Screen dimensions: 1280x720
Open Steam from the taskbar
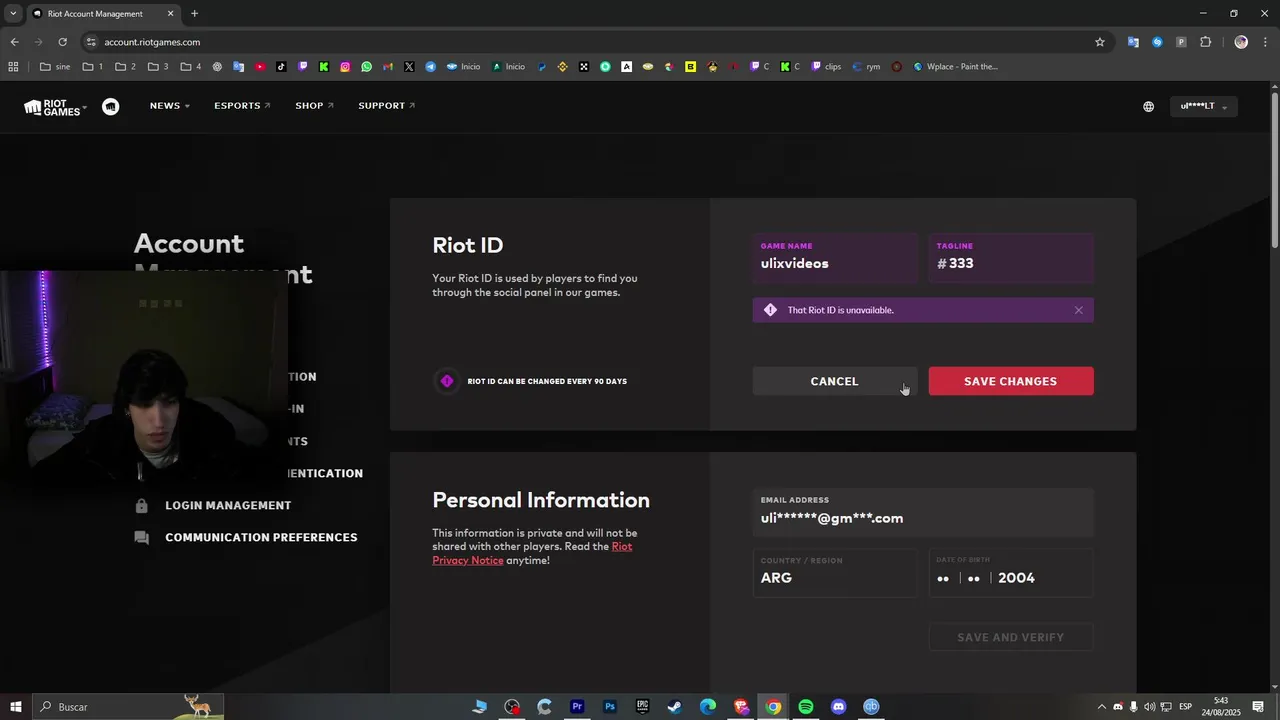[x=675, y=707]
